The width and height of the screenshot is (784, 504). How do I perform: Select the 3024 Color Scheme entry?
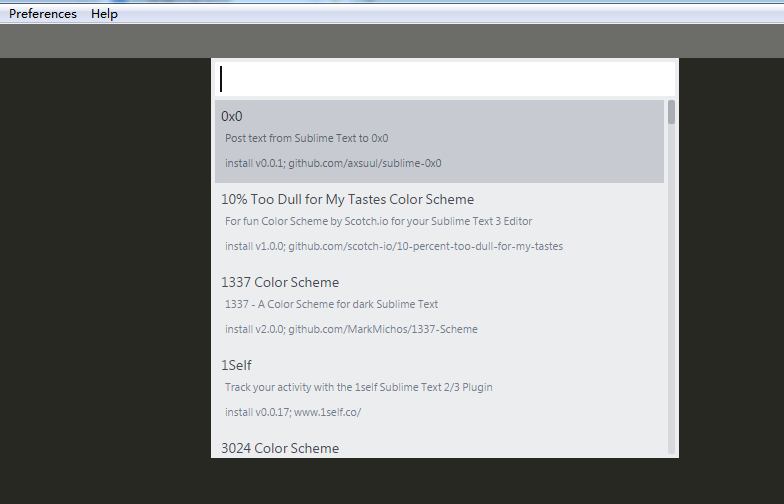[440, 446]
